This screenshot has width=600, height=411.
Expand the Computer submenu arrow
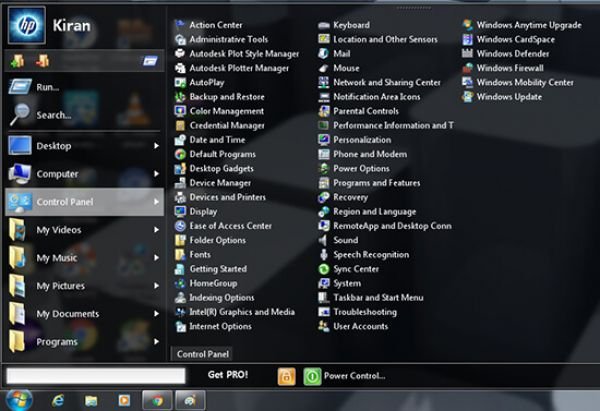pos(156,174)
